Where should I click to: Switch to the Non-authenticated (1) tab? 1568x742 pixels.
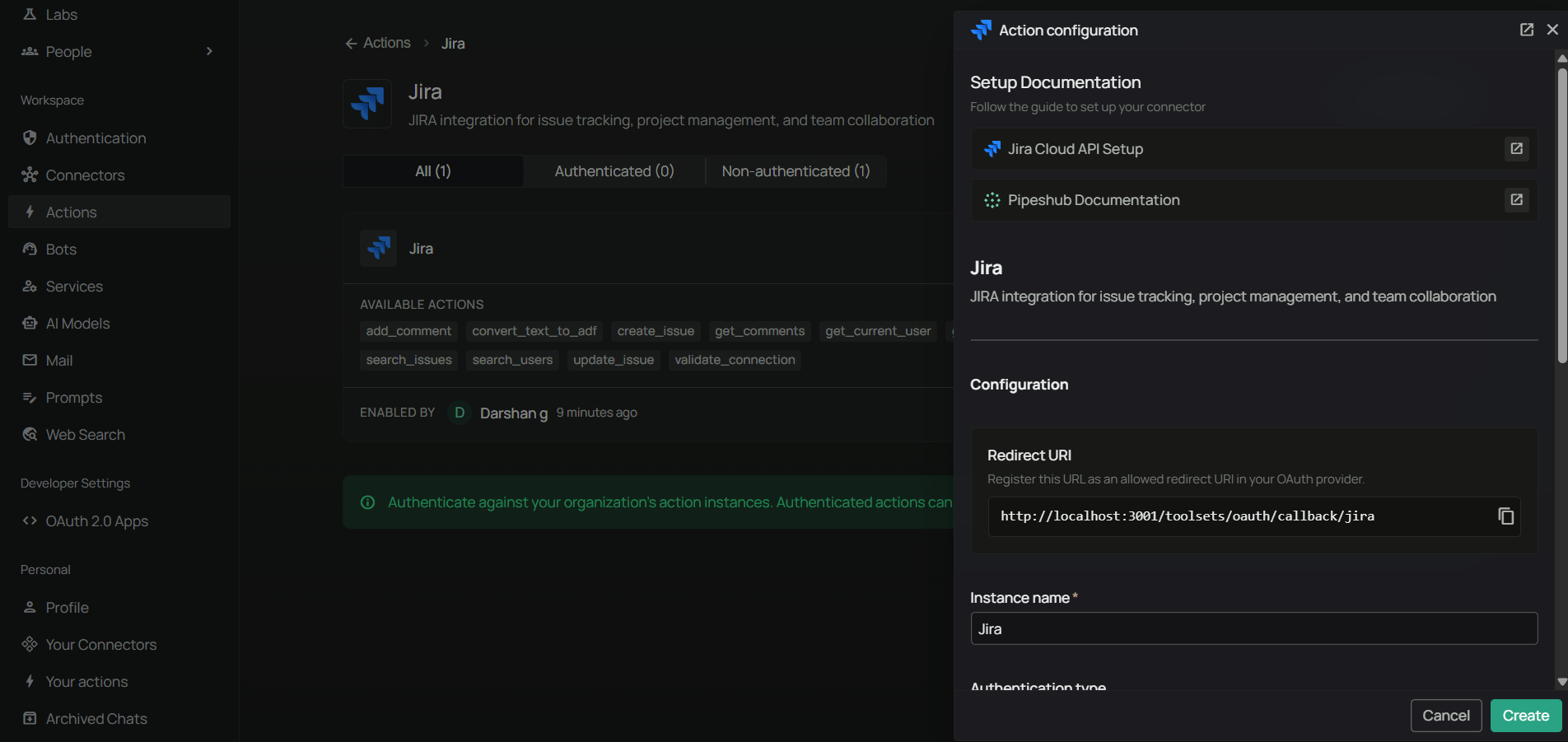tap(796, 171)
